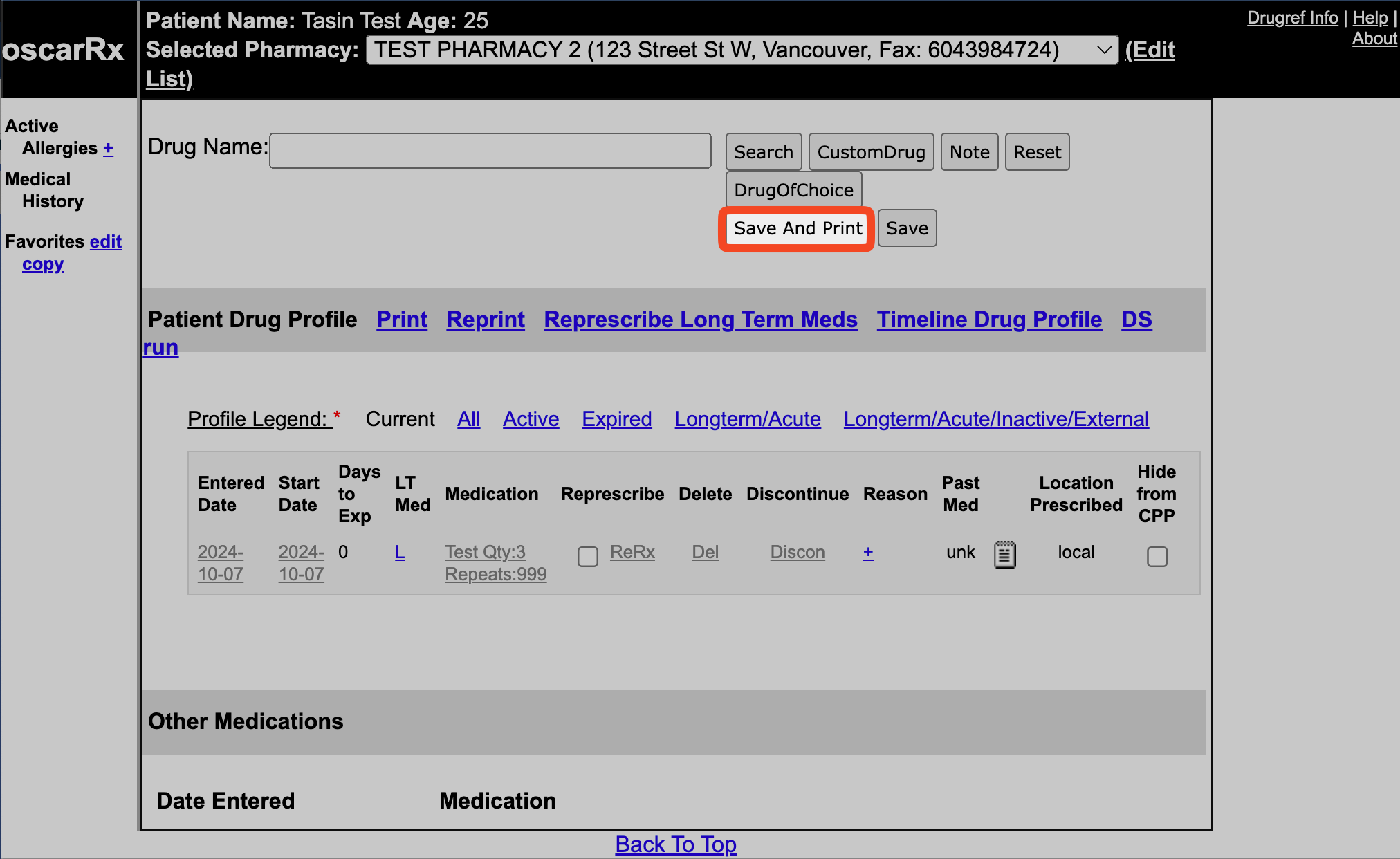Click the L long-term med indicator
1400x859 pixels.
click(x=400, y=553)
